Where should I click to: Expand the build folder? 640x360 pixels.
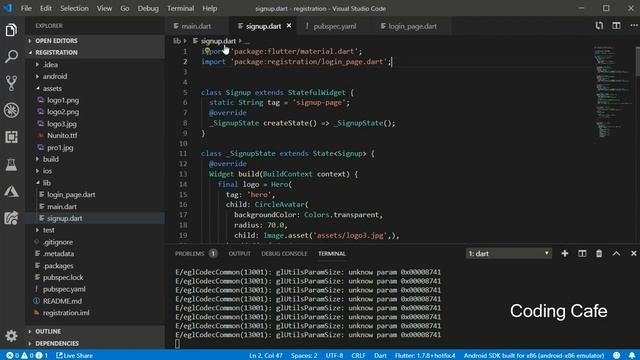tap(51, 159)
